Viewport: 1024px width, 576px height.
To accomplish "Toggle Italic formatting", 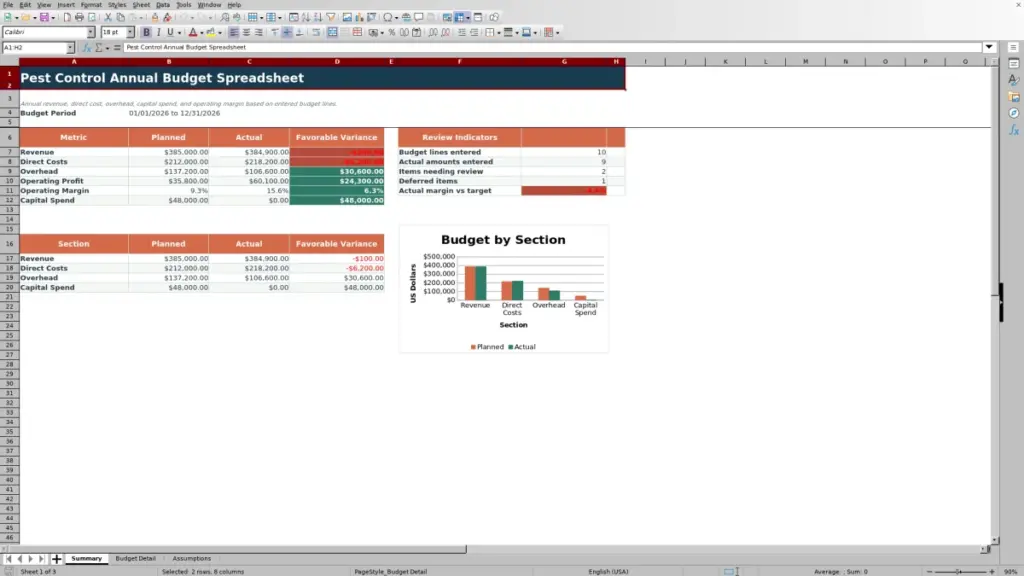I will pyautogui.click(x=159, y=32).
